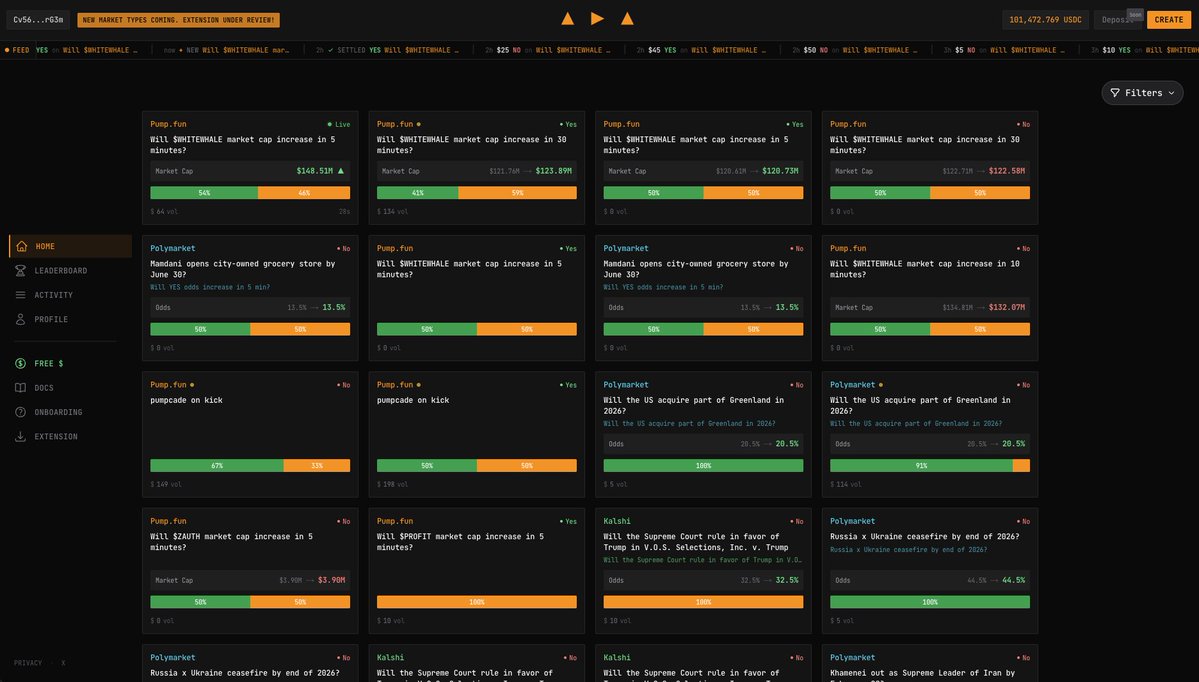Click the $122.58M market cap value
Viewport: 1199px width, 682px height.
coord(1007,170)
